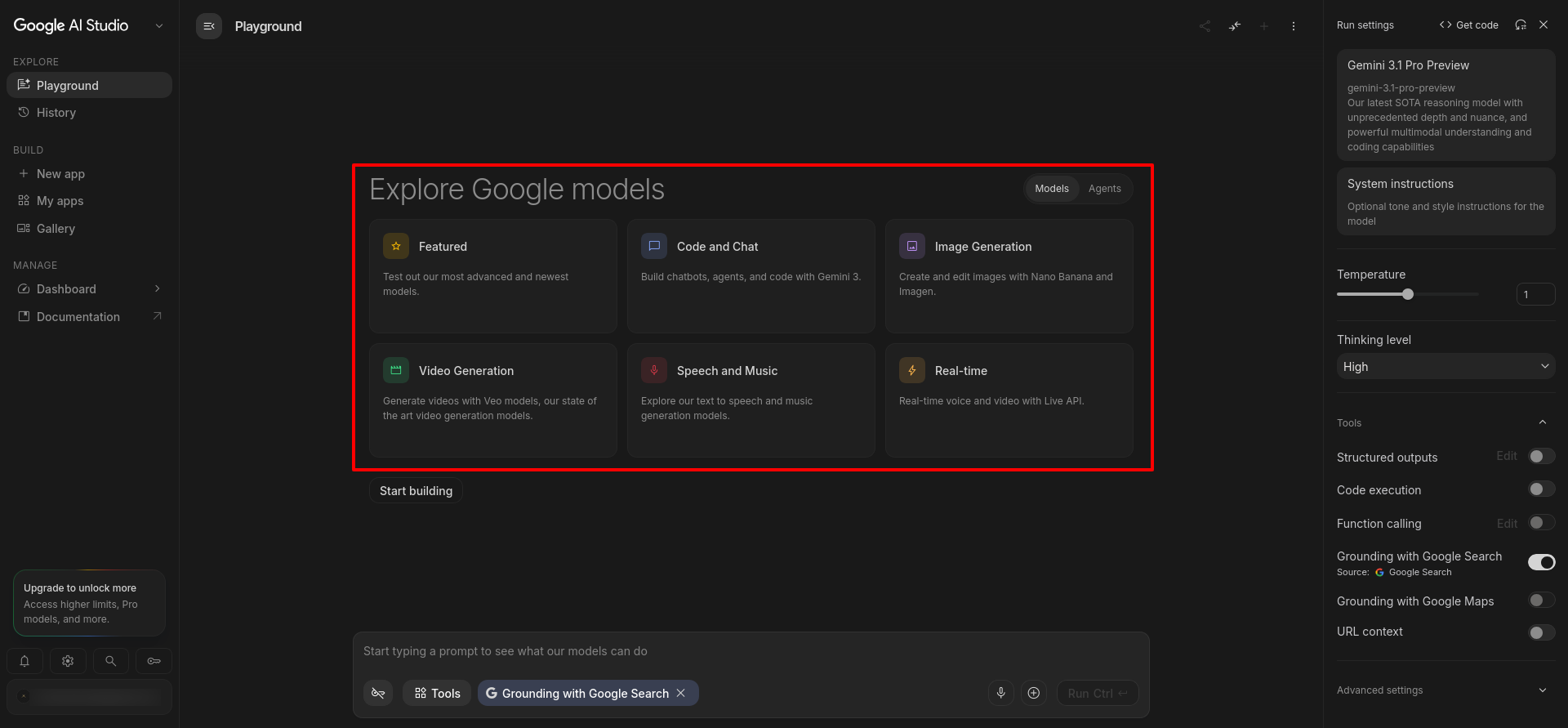This screenshot has height=728, width=1568.
Task: Toggle Structured outputs switch
Action: click(x=1542, y=456)
